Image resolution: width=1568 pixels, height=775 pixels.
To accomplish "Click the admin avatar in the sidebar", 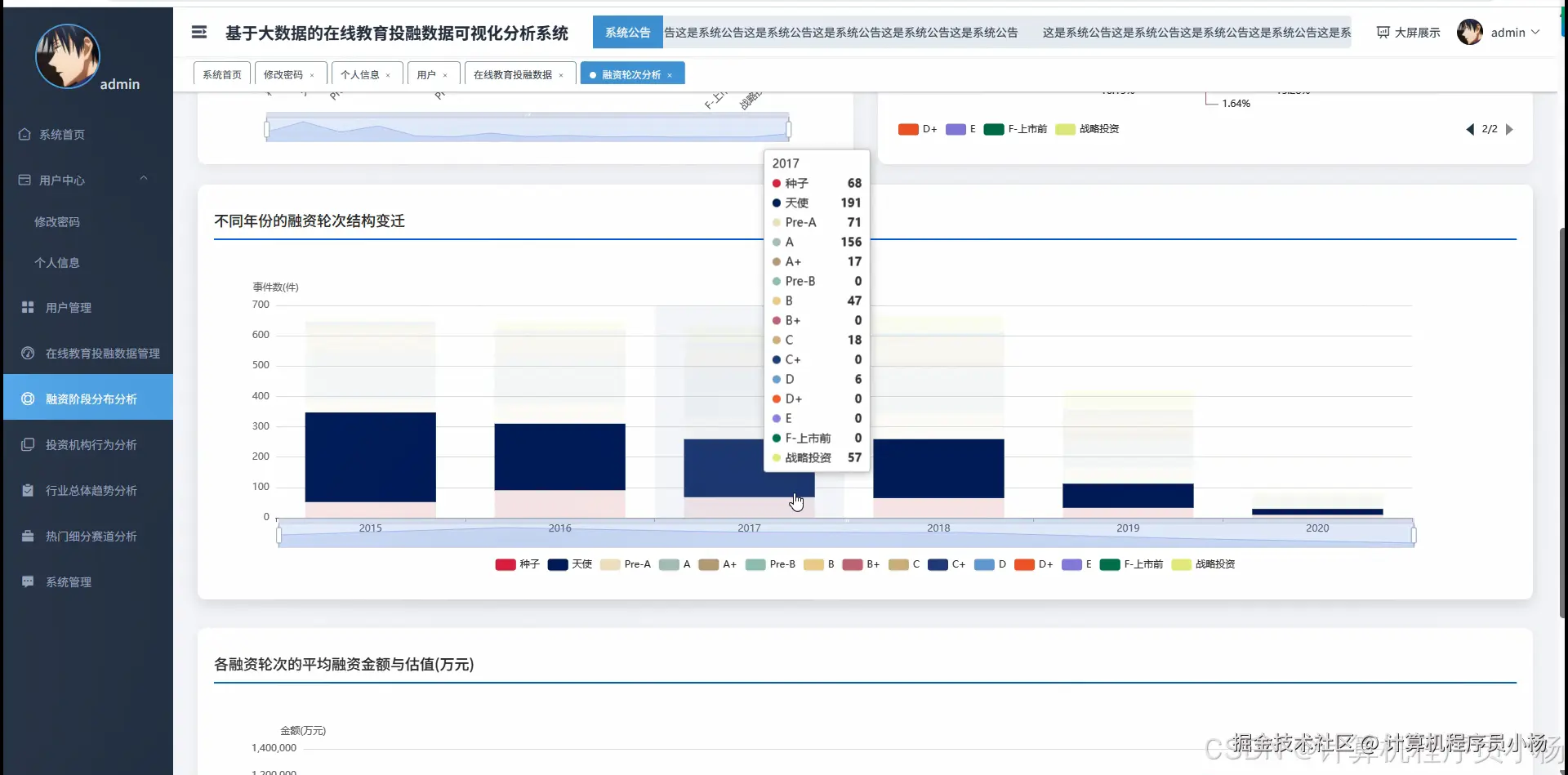I will (x=68, y=56).
